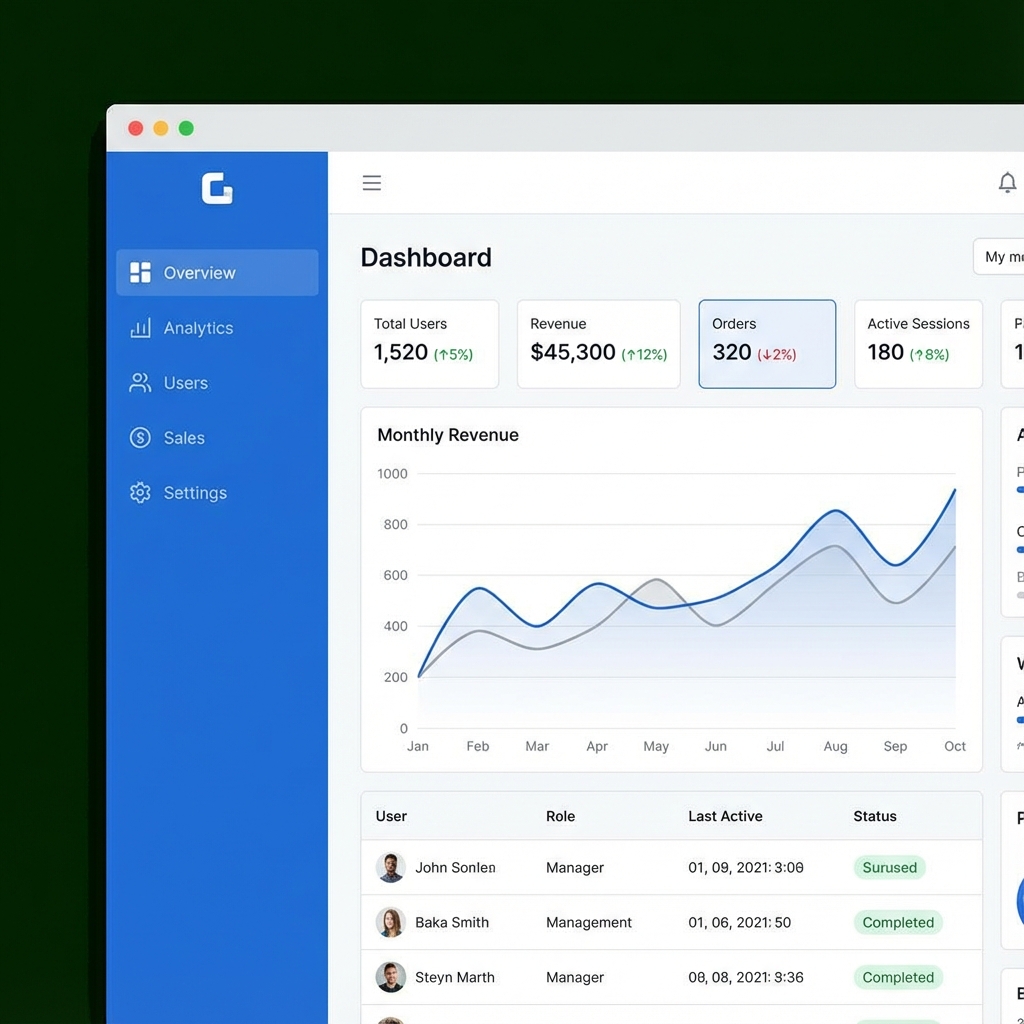Click the app logo in sidebar
The image size is (1024, 1024).
coord(217,188)
